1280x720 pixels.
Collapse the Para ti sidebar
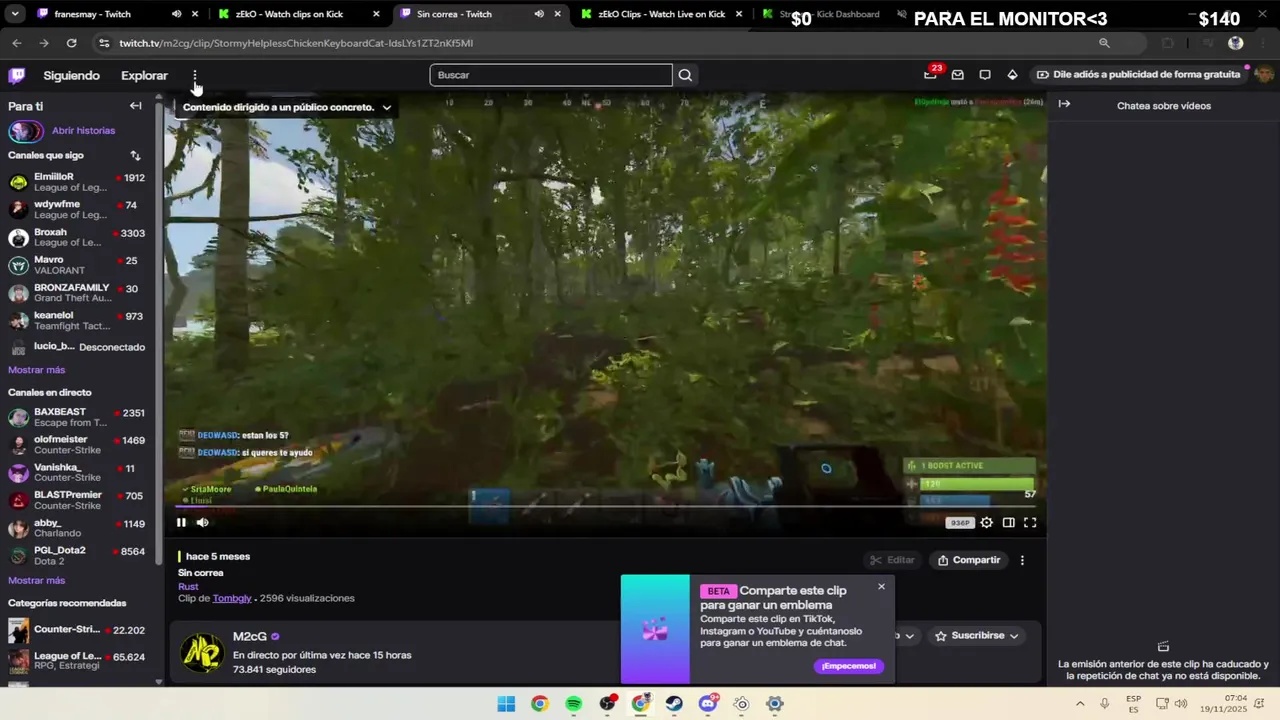point(135,106)
